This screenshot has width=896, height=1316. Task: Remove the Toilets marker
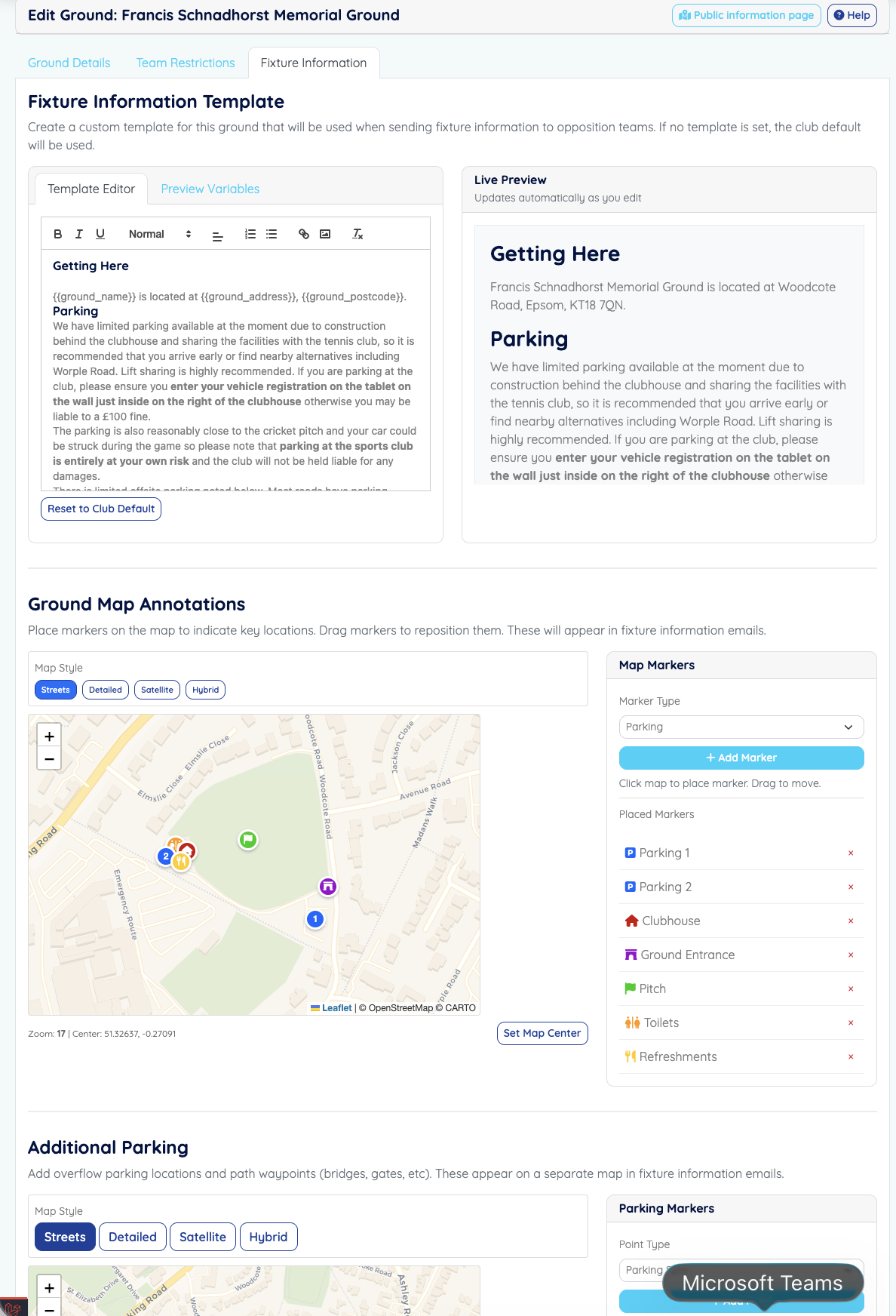click(x=851, y=1022)
